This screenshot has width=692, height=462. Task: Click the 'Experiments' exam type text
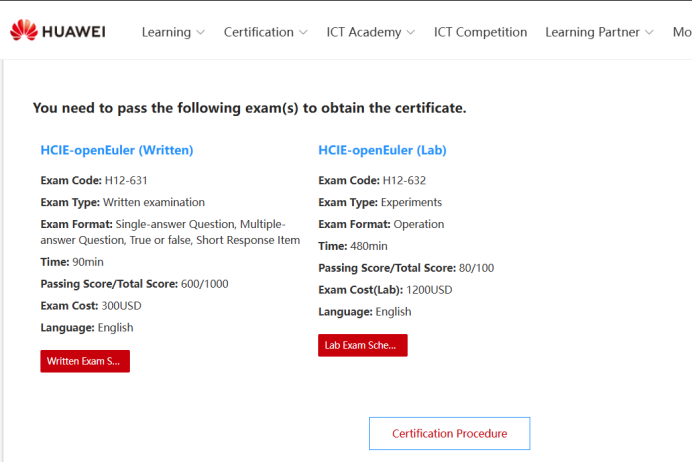pos(411,203)
